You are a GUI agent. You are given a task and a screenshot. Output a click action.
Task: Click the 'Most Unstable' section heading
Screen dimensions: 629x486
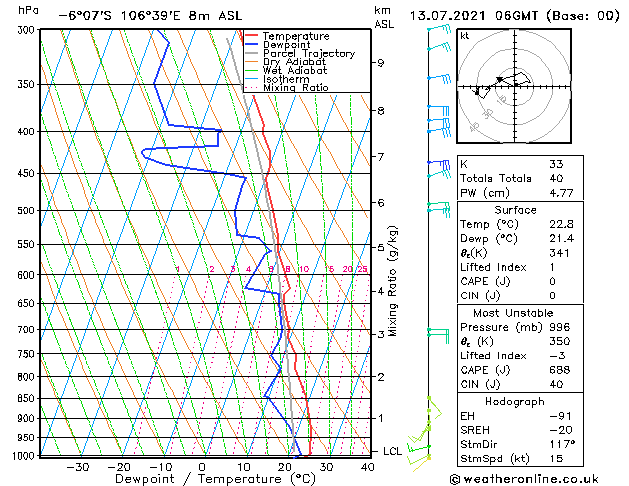pyautogui.click(x=513, y=313)
